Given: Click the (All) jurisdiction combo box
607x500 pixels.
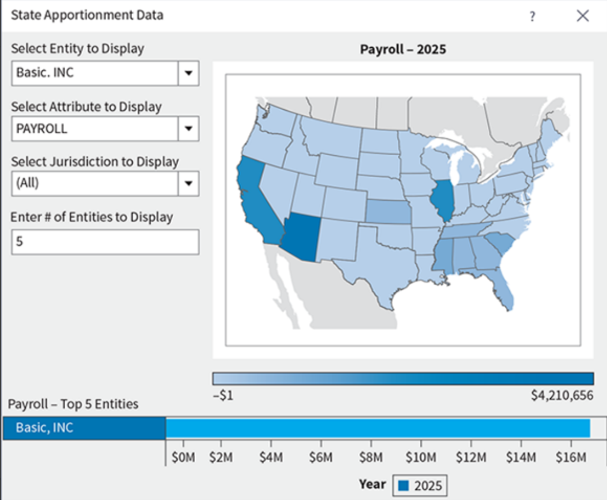Looking at the screenshot, I should [93, 183].
